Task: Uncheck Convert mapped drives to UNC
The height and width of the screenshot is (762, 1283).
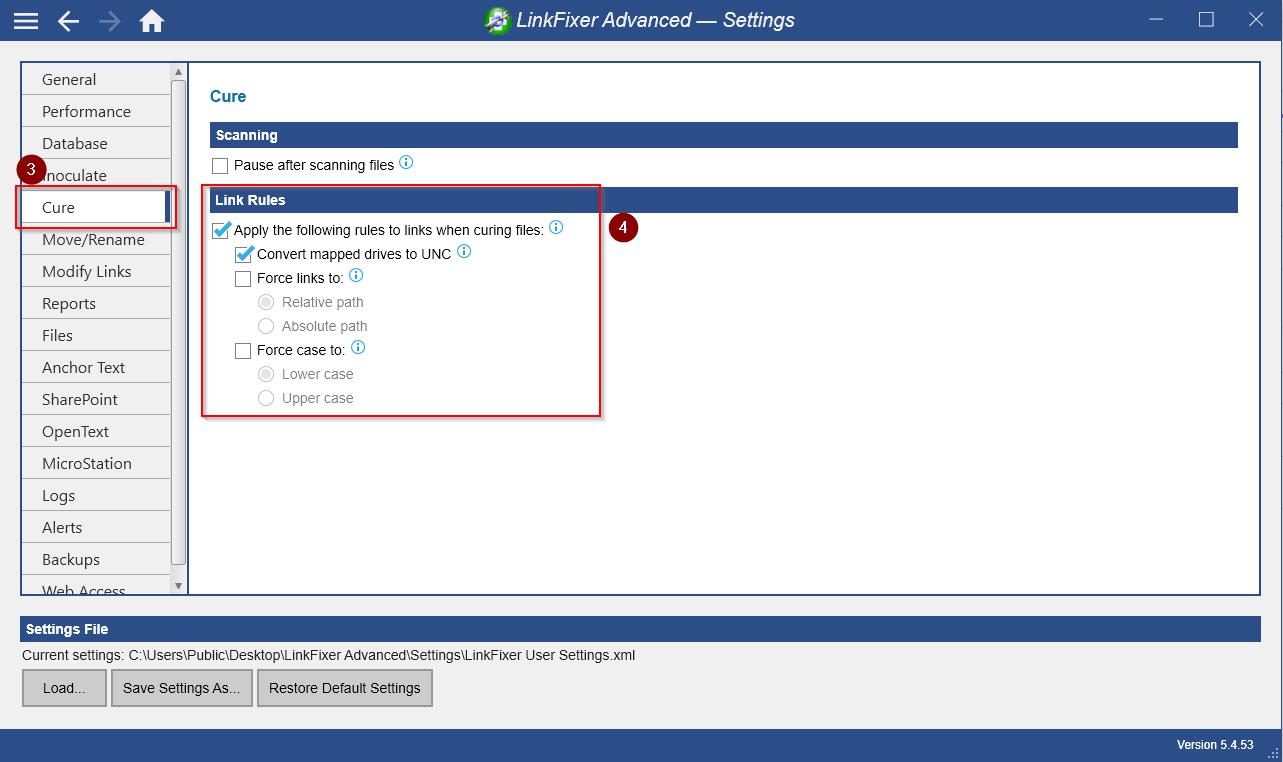Action: (x=244, y=254)
